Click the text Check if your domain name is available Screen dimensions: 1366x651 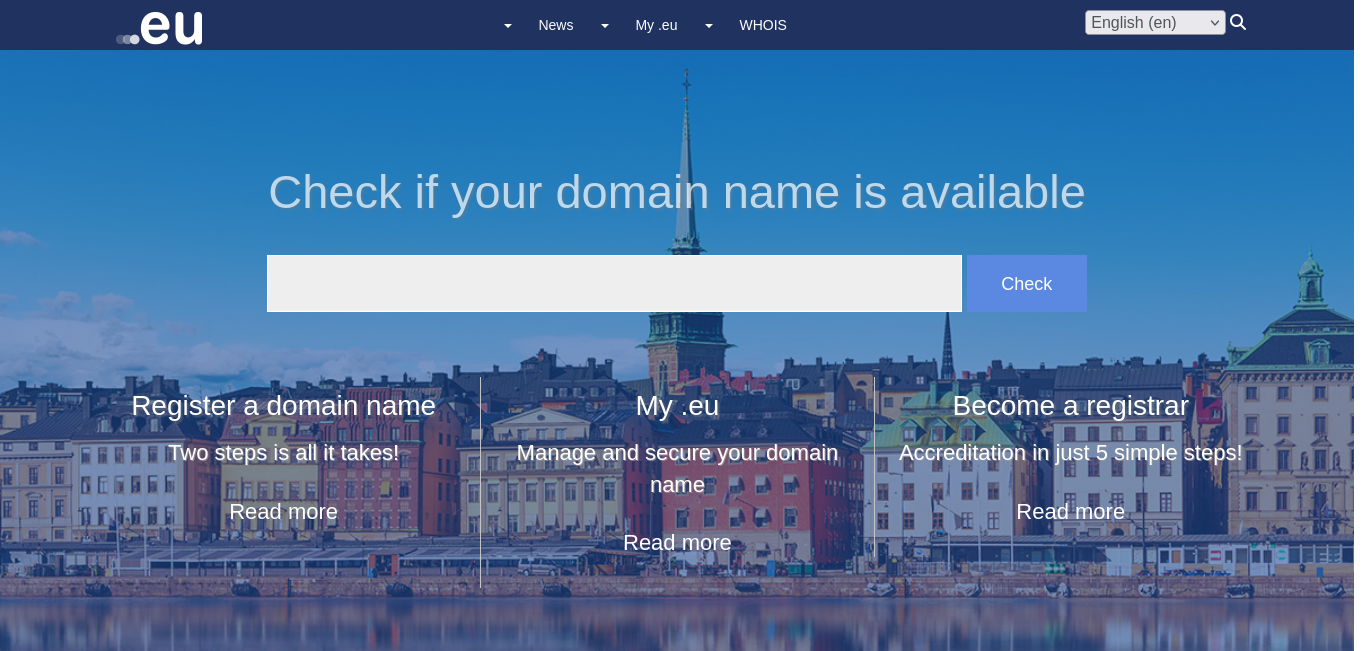tap(677, 192)
